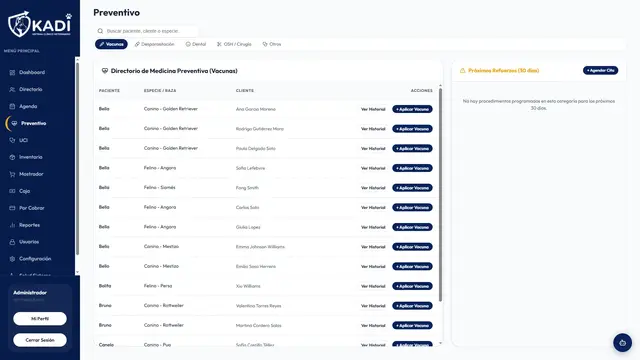Viewport: 640px width, 360px height.
Task: View historial for Paula Delgado Soto's Bella
Action: pyautogui.click(x=373, y=149)
